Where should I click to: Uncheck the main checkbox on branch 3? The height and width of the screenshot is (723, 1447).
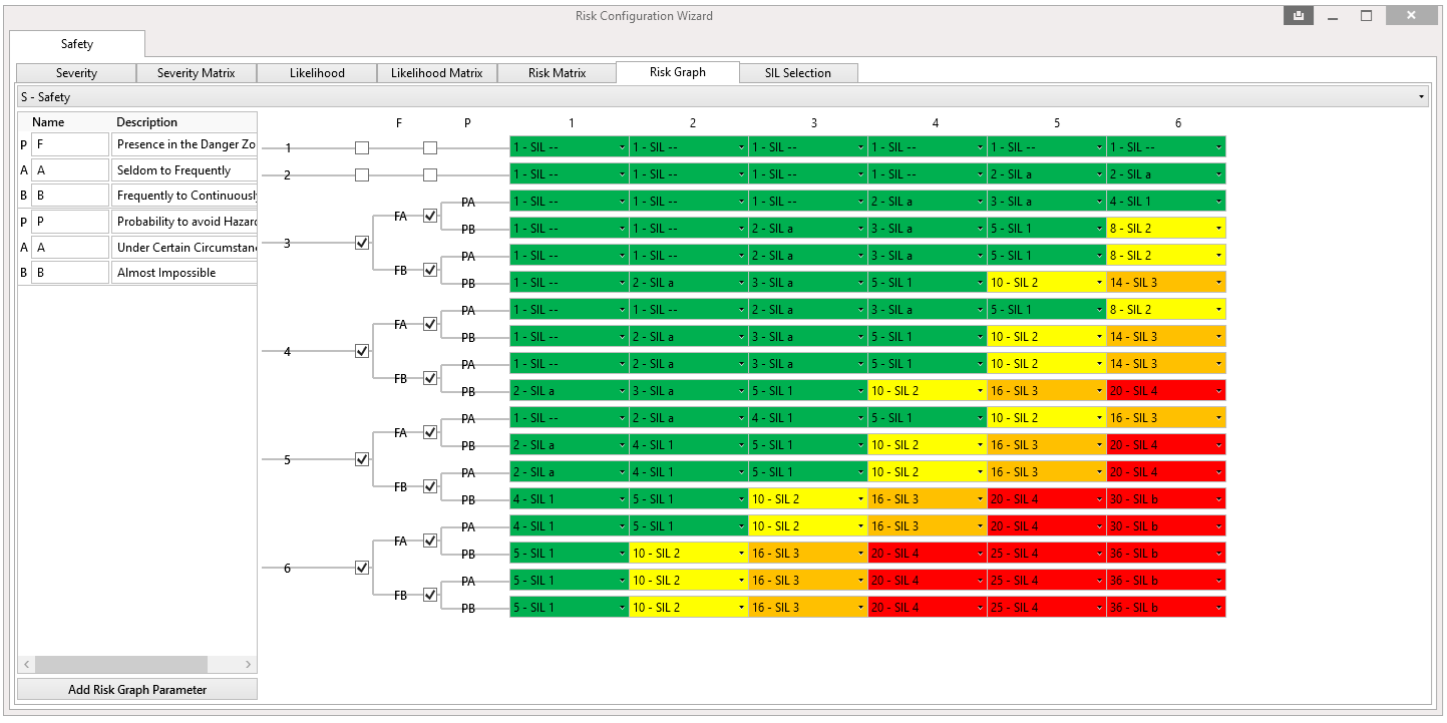(x=362, y=243)
